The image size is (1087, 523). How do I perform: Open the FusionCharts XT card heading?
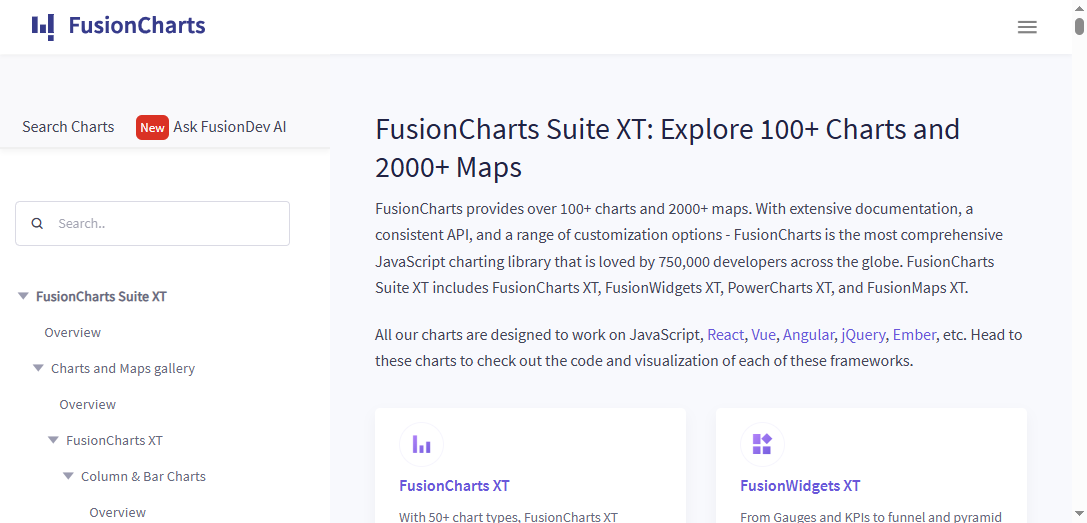point(454,486)
